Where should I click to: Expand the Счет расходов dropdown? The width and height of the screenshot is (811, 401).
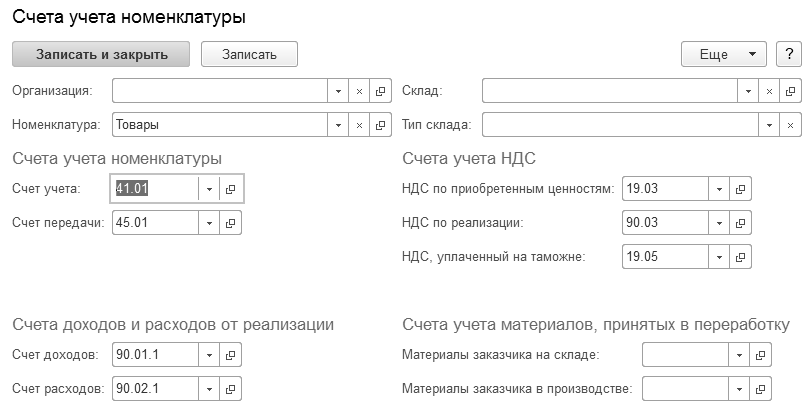[x=209, y=388]
